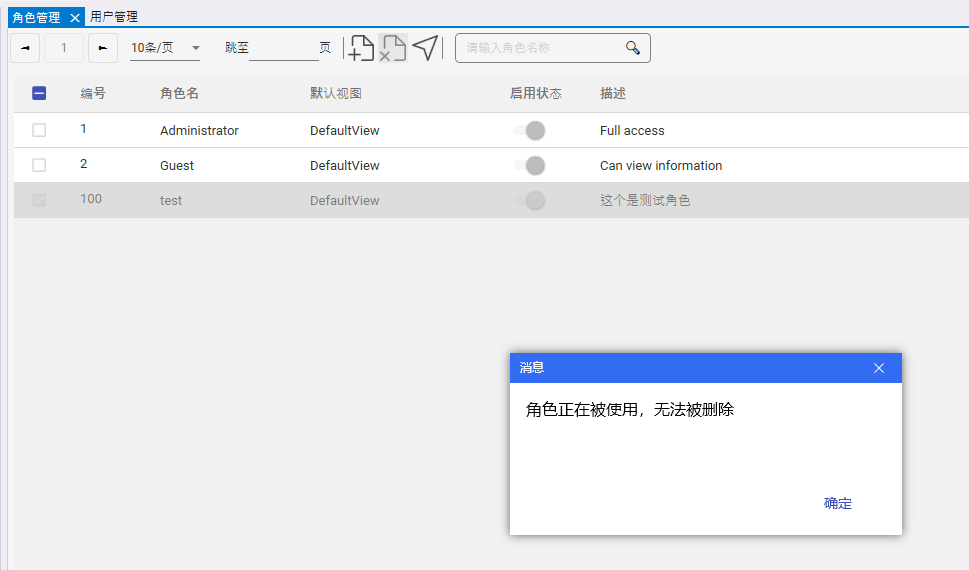
Task: Click the delete role icon
Action: [393, 48]
